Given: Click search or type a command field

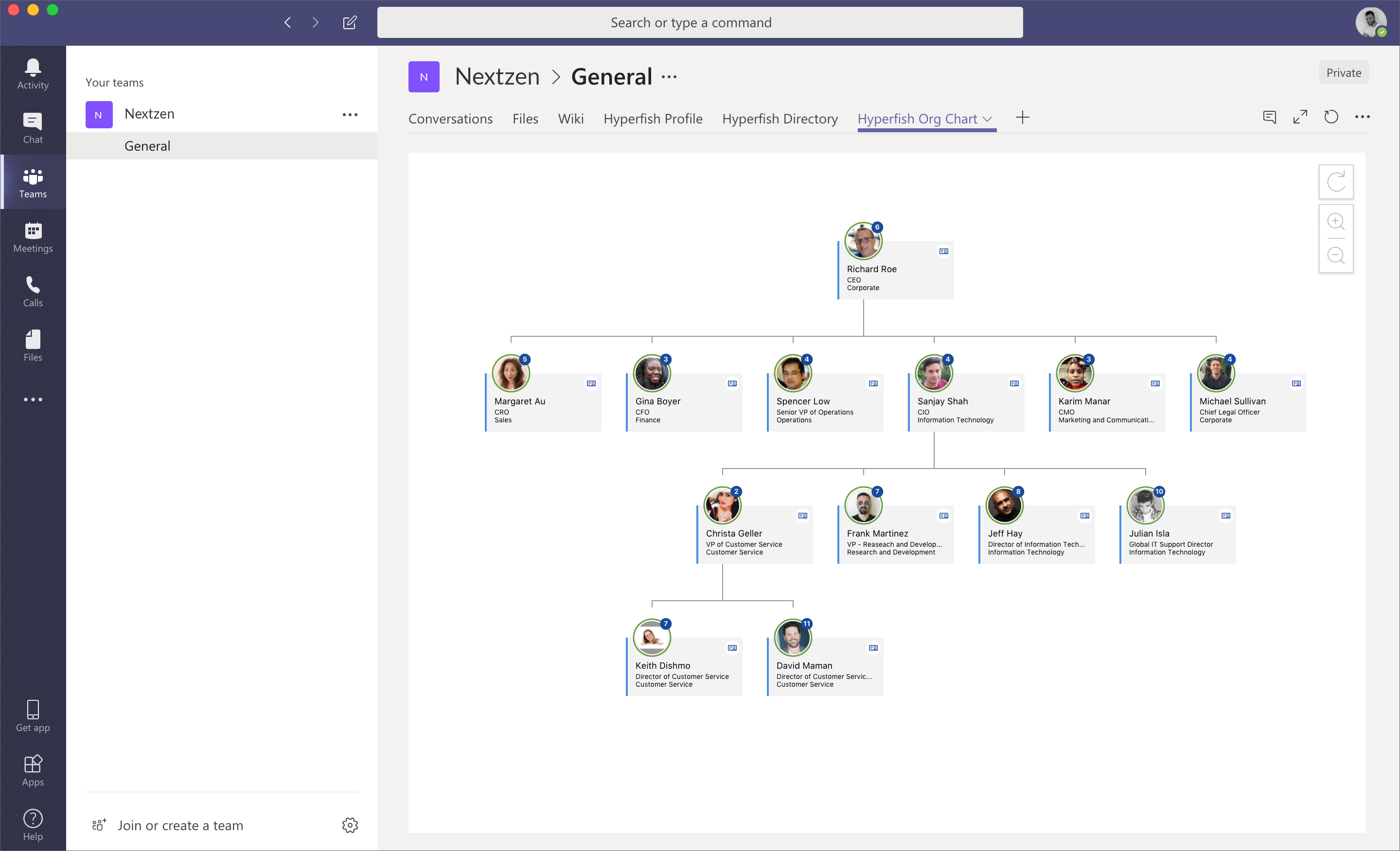Looking at the screenshot, I should pyautogui.click(x=700, y=22).
